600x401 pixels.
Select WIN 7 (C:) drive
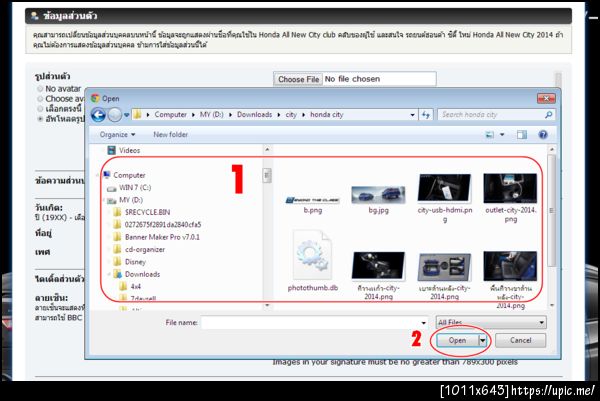pyautogui.click(x=129, y=187)
